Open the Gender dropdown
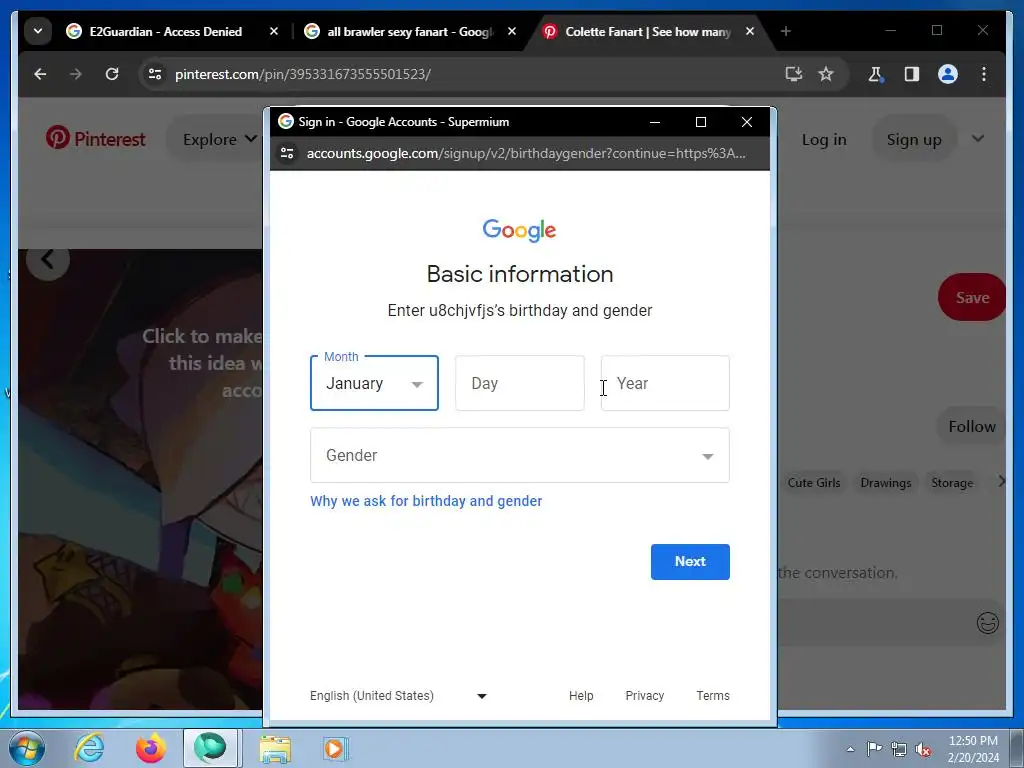The height and width of the screenshot is (768, 1024). point(520,455)
